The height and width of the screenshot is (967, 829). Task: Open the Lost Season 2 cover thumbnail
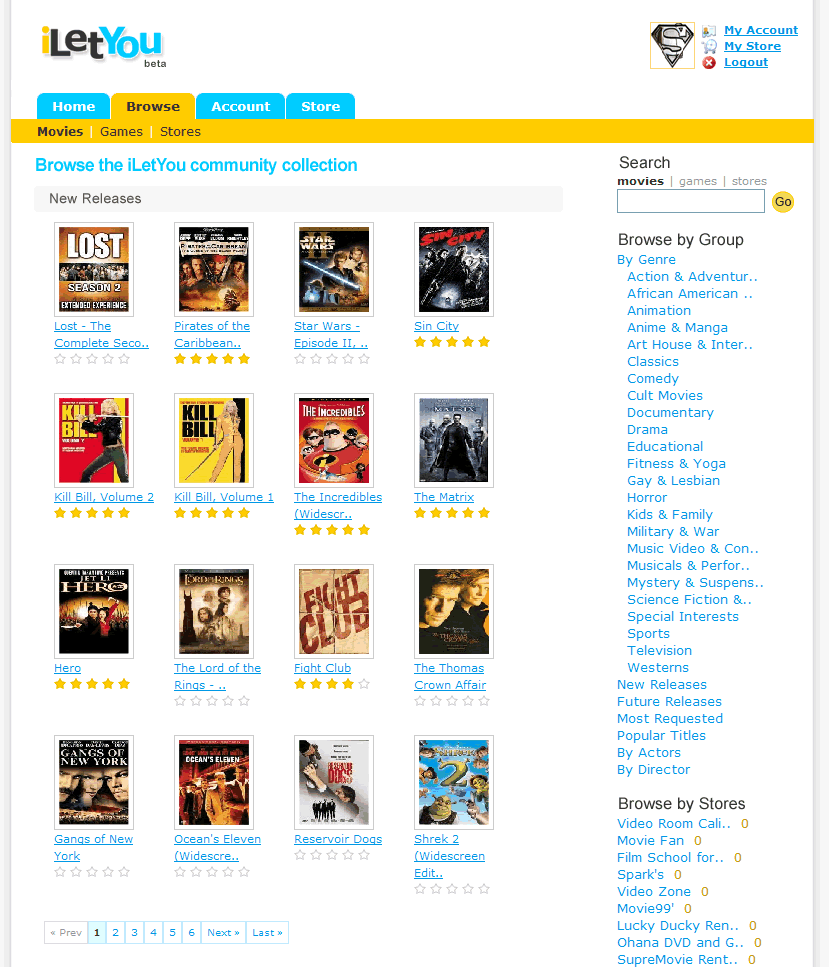(94, 270)
